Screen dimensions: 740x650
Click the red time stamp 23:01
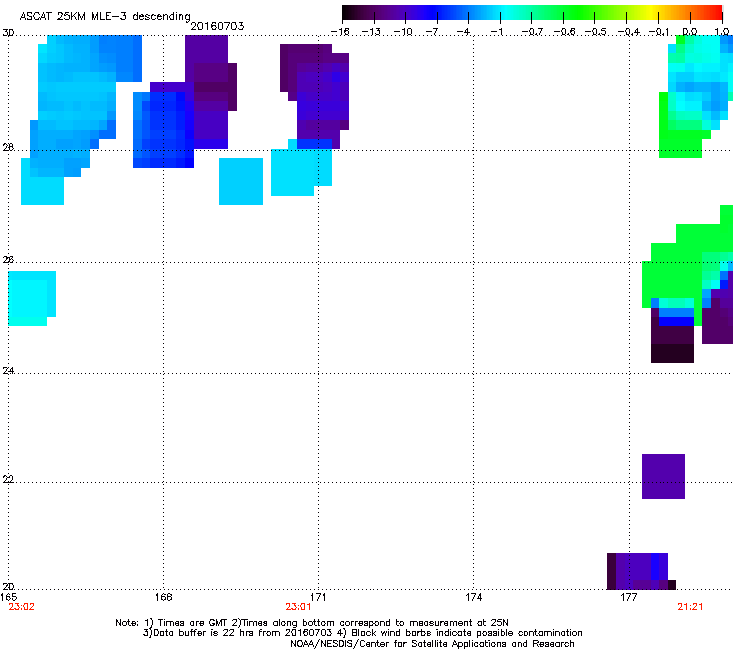click(x=298, y=607)
